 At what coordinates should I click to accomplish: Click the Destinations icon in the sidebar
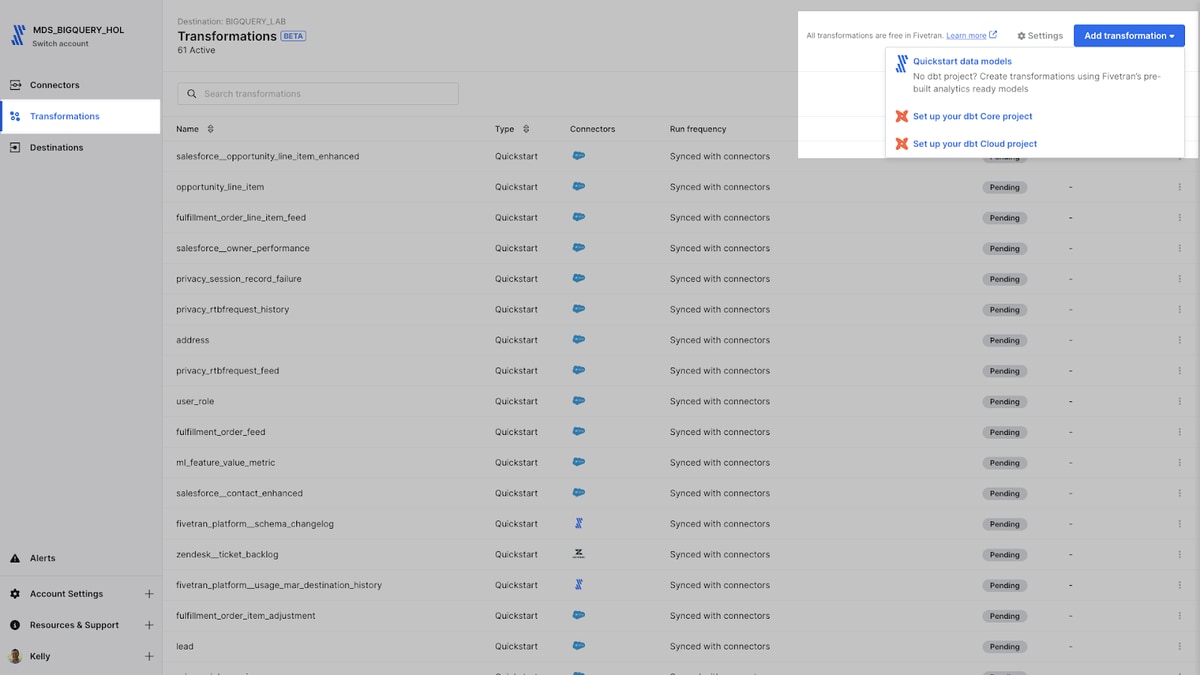coord(15,147)
